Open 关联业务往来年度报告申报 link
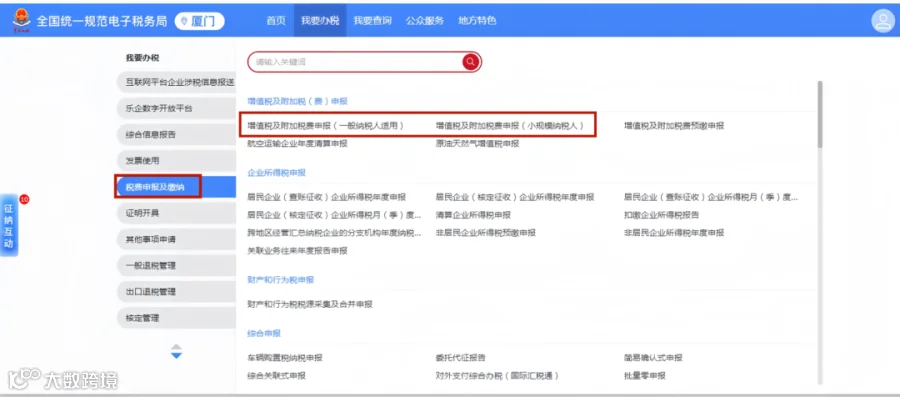 297,251
